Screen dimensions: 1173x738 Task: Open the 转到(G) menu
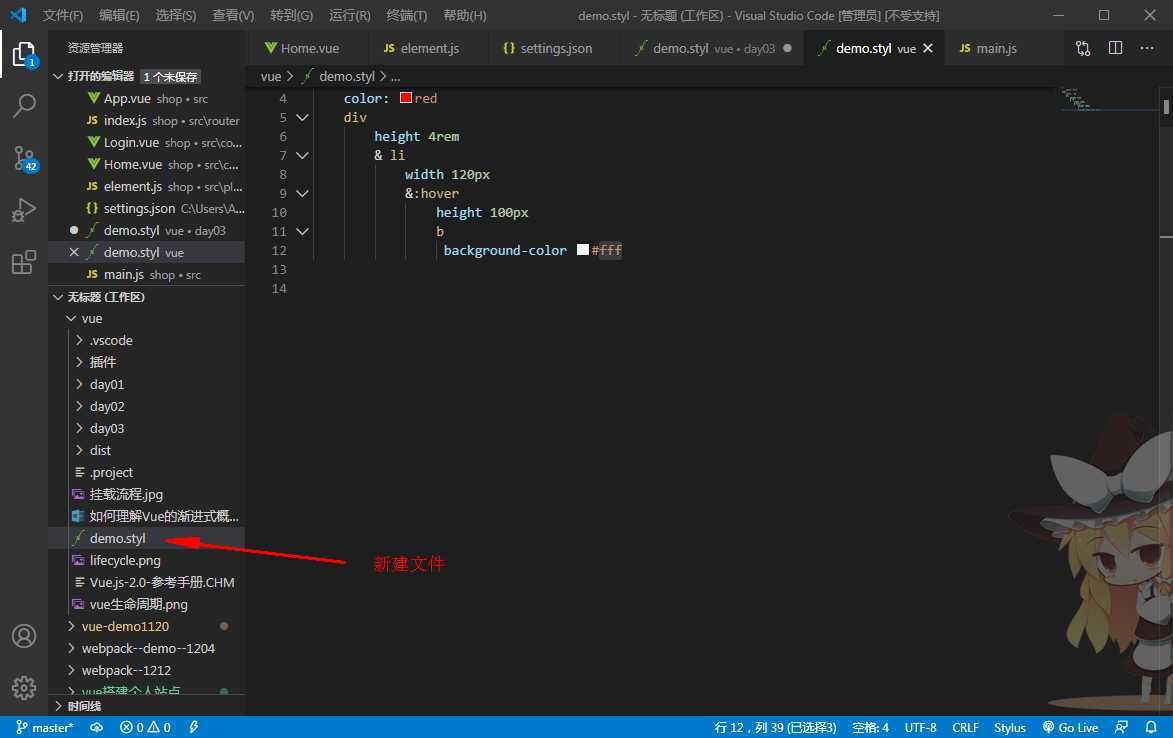(x=292, y=15)
